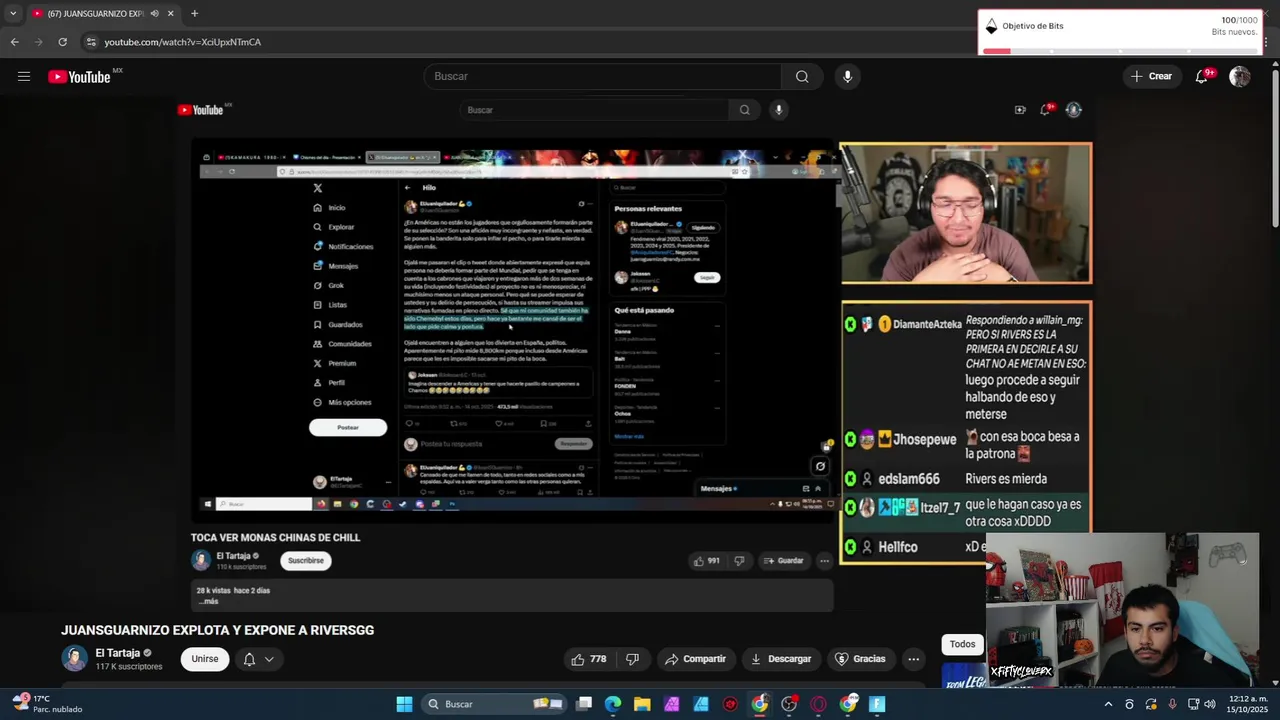Open the account avatar menu in the header
This screenshot has width=1280, height=720.
(1240, 76)
